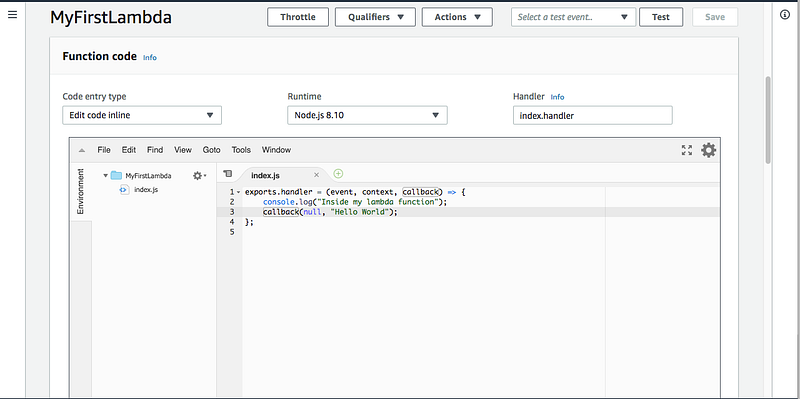Close the index.js tab

[x=316, y=175]
